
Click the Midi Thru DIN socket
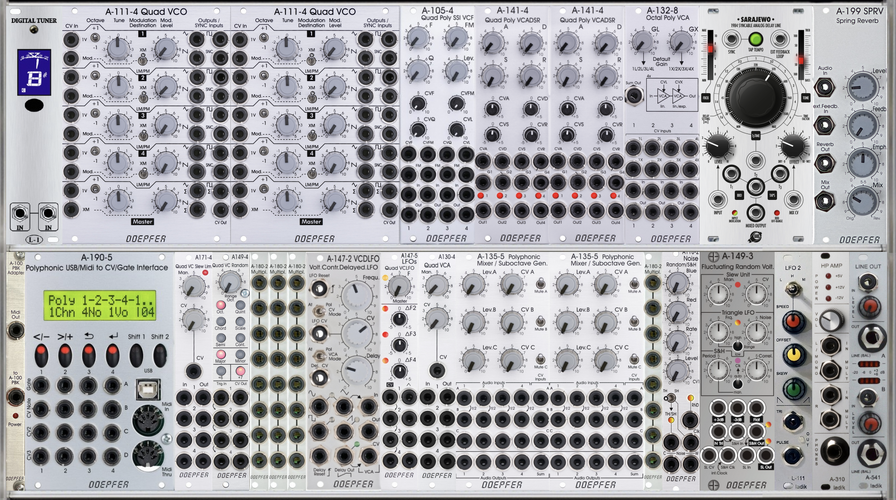click(x=147, y=455)
